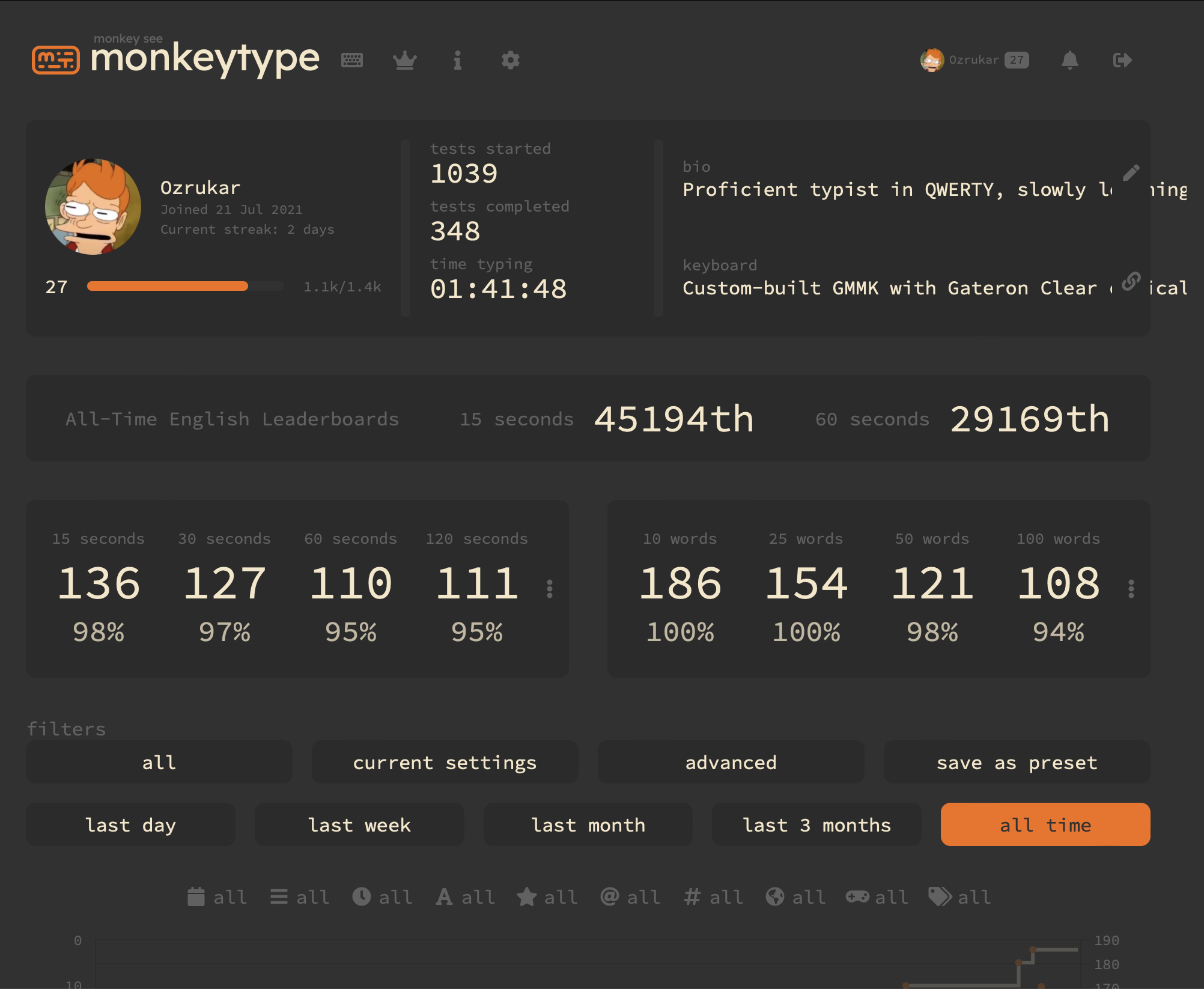Enable the all-time filter
1204x989 pixels.
[x=1045, y=824]
